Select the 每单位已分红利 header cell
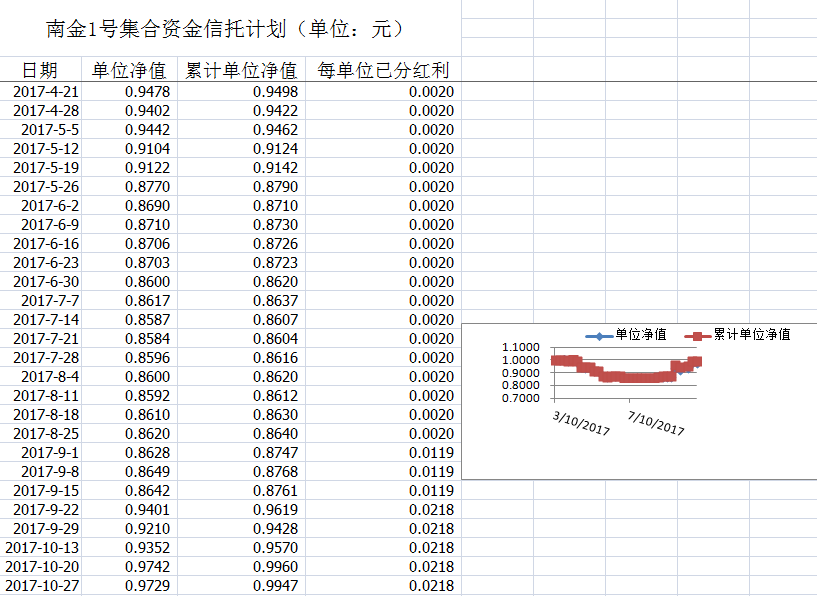The width and height of the screenshot is (817, 596). 383,70
